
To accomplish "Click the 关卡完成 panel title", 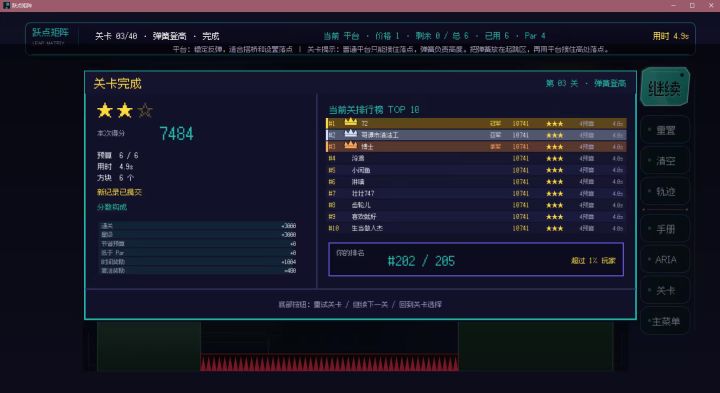I will [x=118, y=84].
